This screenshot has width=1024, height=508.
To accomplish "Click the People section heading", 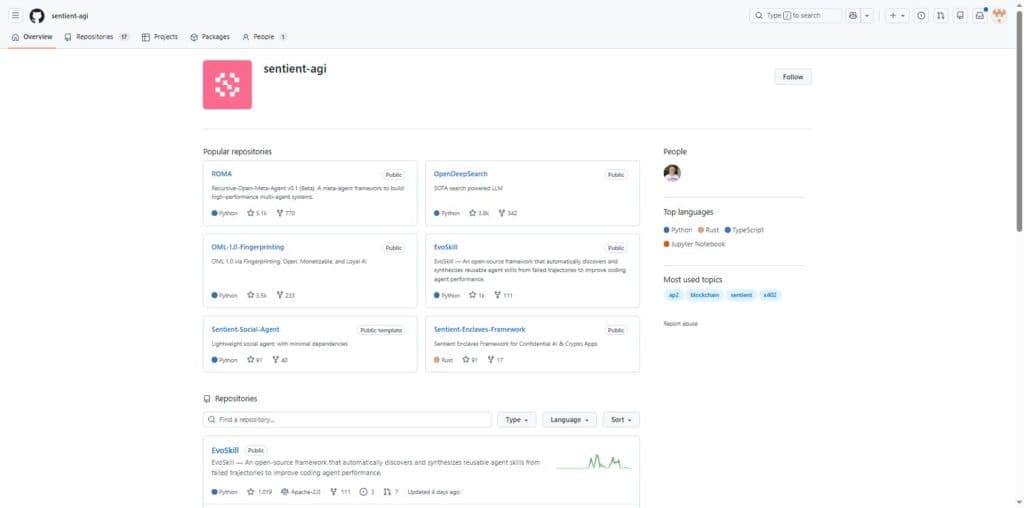I will (x=675, y=151).
